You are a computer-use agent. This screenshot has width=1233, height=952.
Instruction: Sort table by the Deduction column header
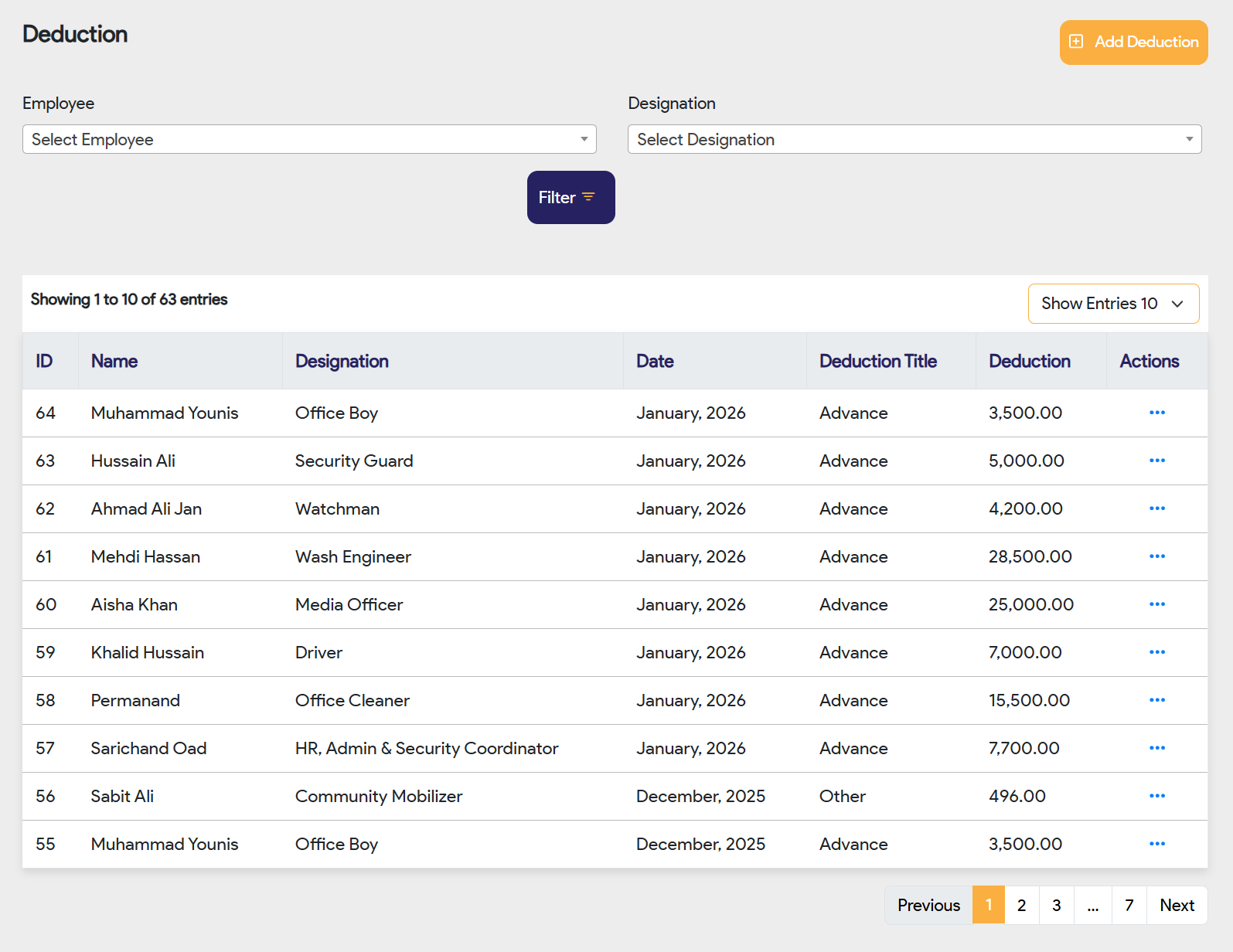[1029, 361]
